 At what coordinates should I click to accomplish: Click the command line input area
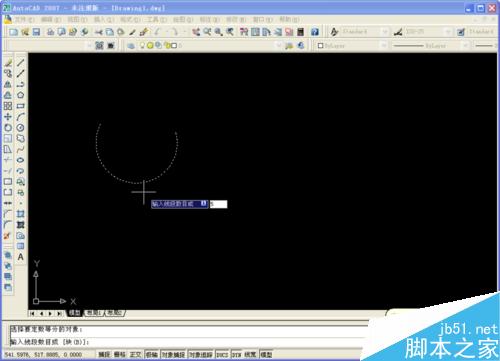(x=188, y=342)
